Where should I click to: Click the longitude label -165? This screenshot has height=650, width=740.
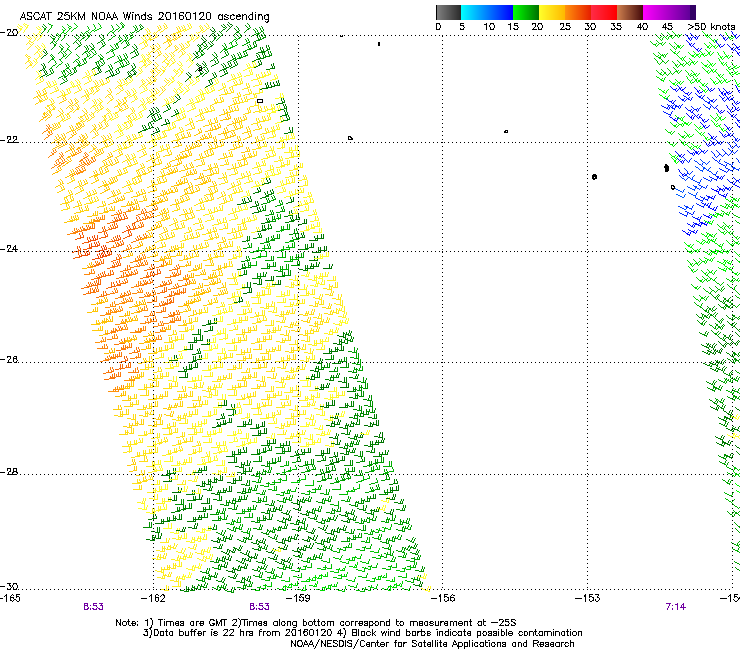click(10, 599)
